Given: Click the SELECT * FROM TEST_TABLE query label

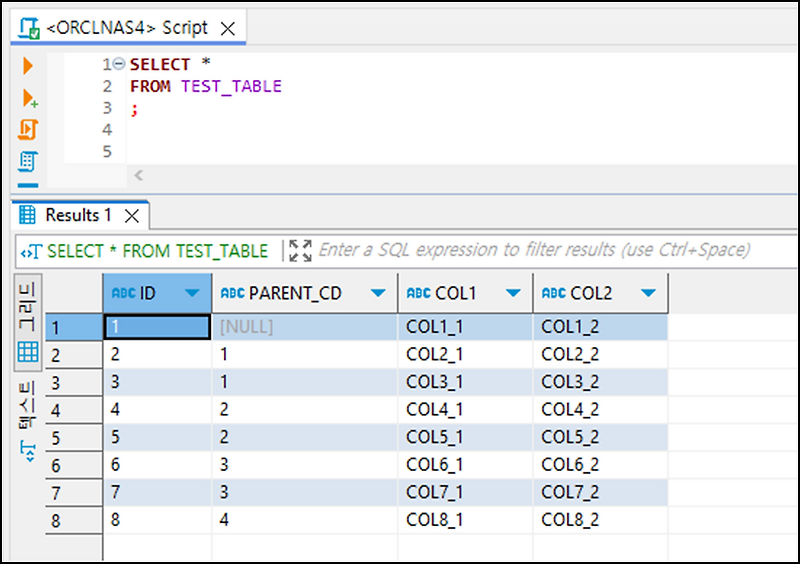Looking at the screenshot, I should coord(157,251).
